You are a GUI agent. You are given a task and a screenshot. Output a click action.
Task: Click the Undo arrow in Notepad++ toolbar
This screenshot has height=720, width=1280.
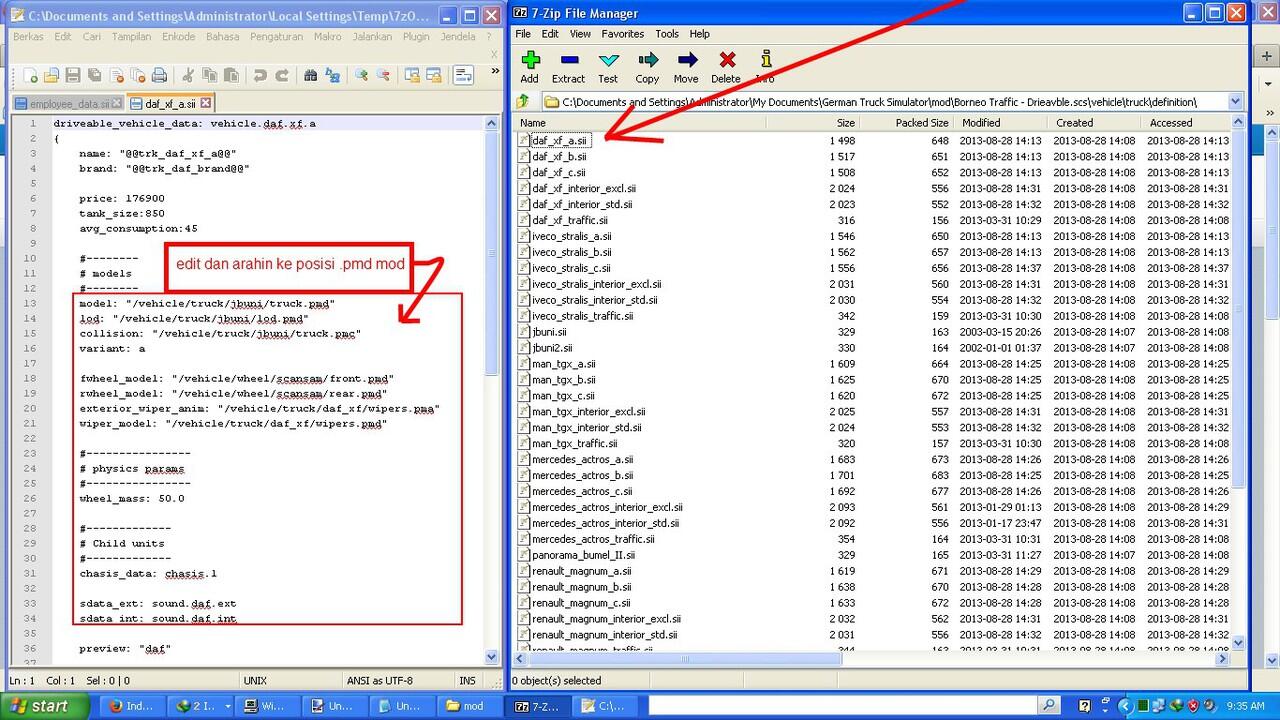click(x=260, y=75)
